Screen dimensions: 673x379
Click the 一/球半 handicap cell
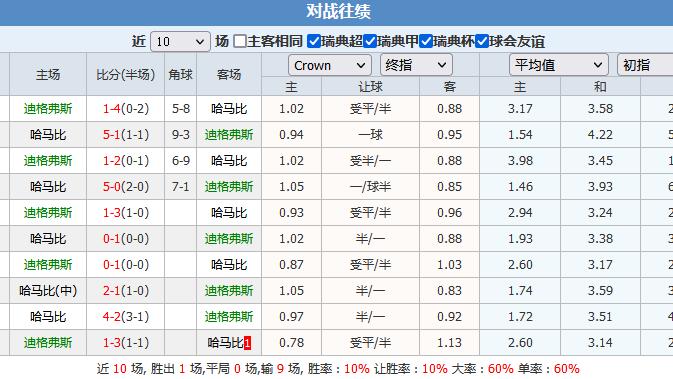[x=370, y=187]
